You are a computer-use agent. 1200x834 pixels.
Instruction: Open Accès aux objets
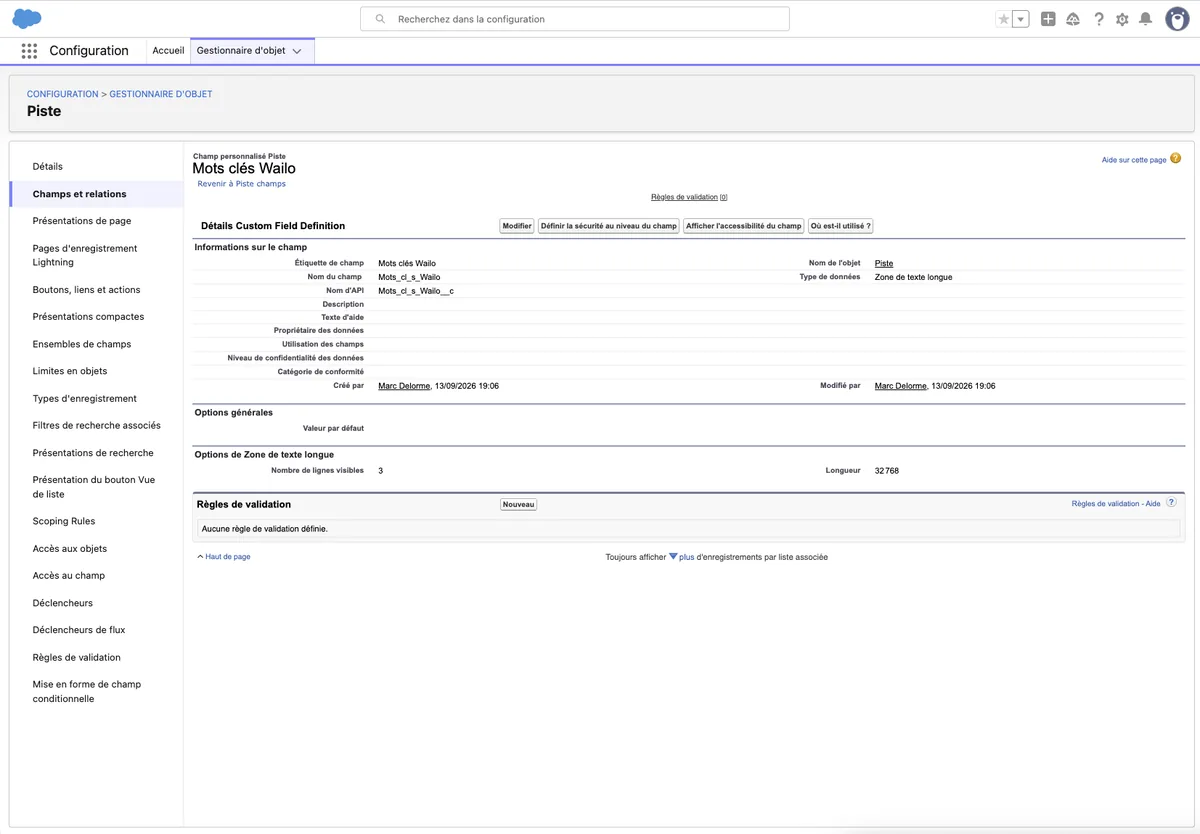(x=70, y=549)
